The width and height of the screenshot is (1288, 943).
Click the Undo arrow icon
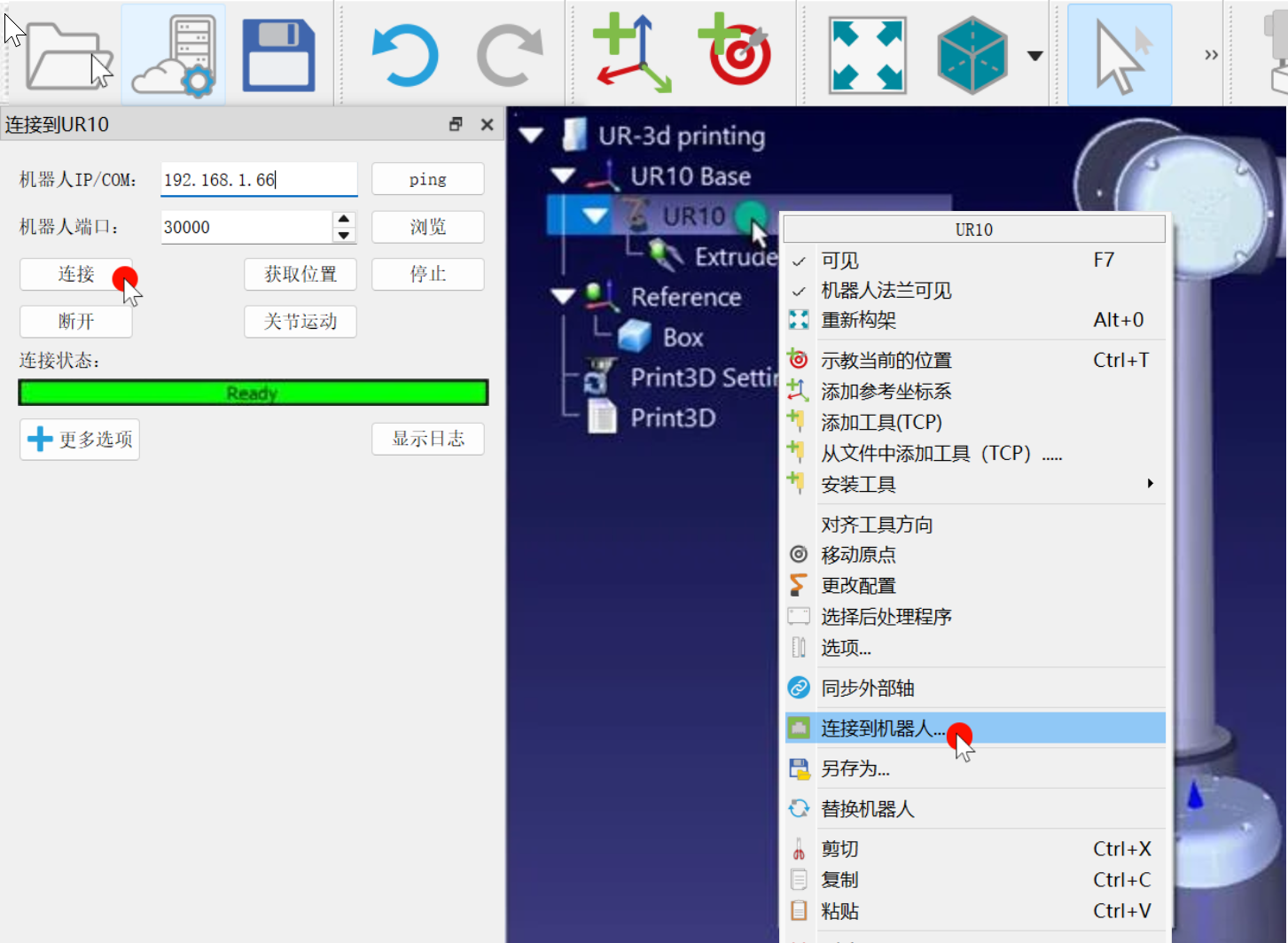404,56
